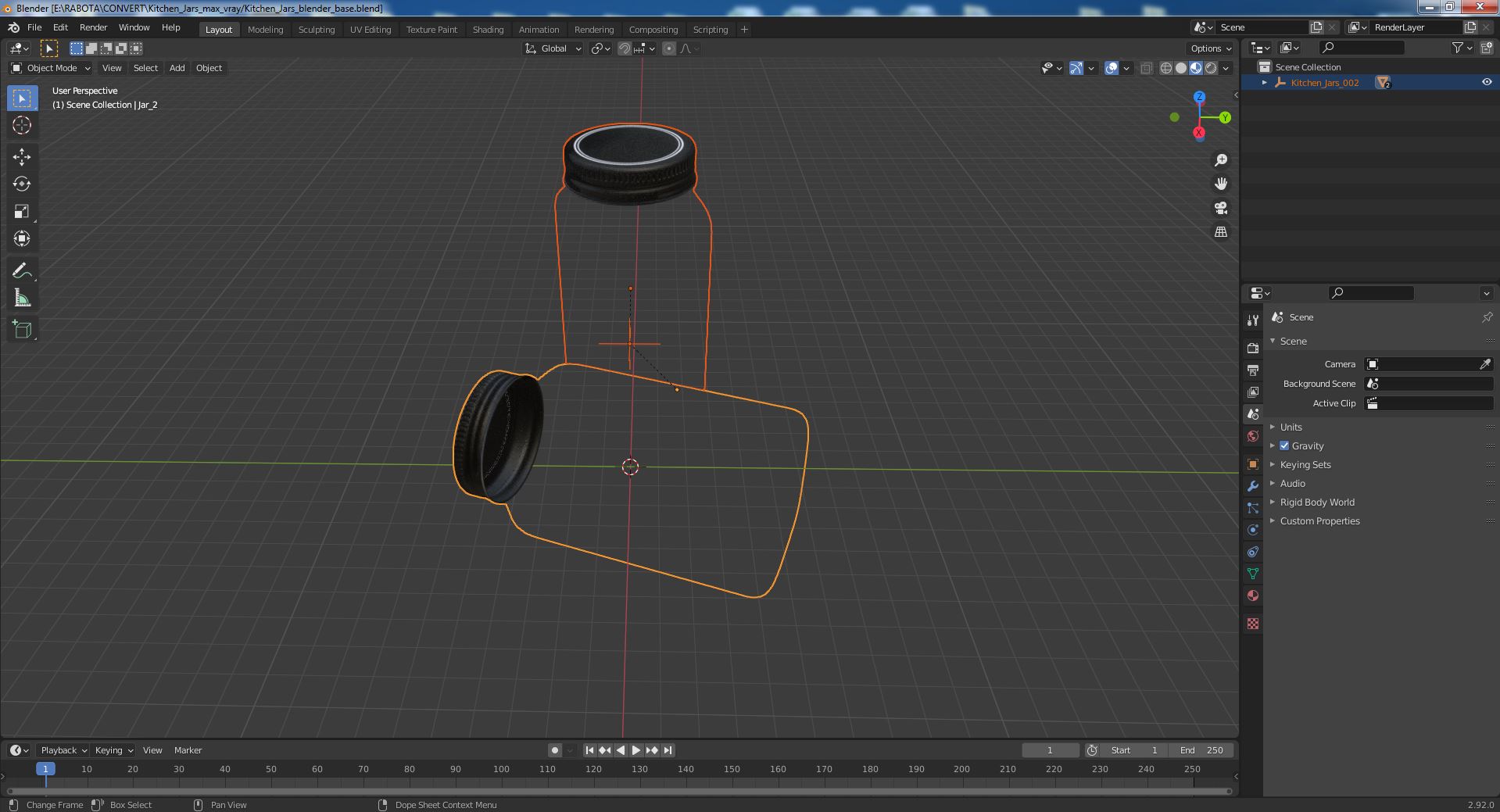Expand the Keying Sets panel
Screen dimensions: 1500x812
[1305, 464]
